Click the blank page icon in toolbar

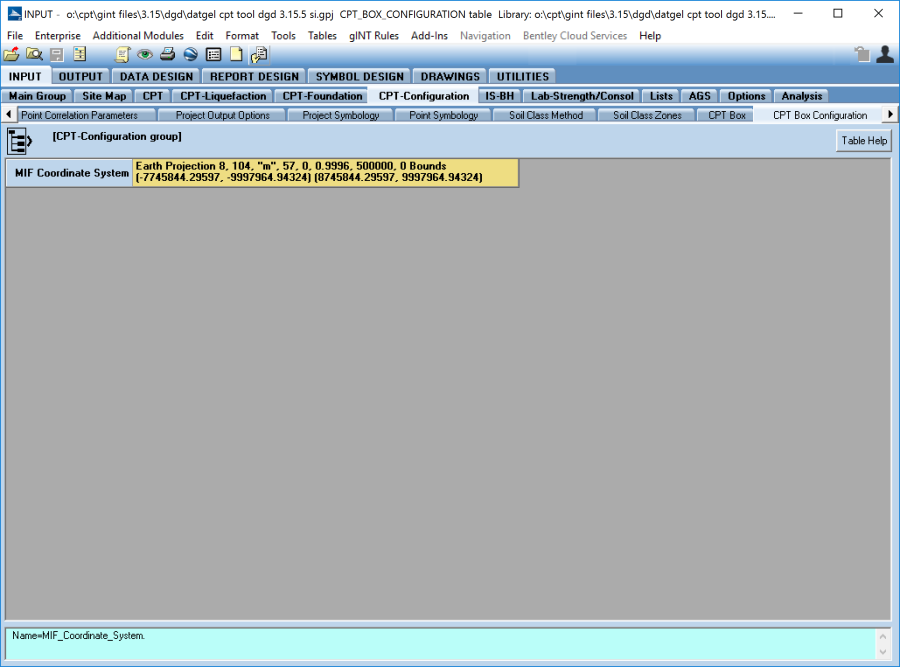click(236, 55)
